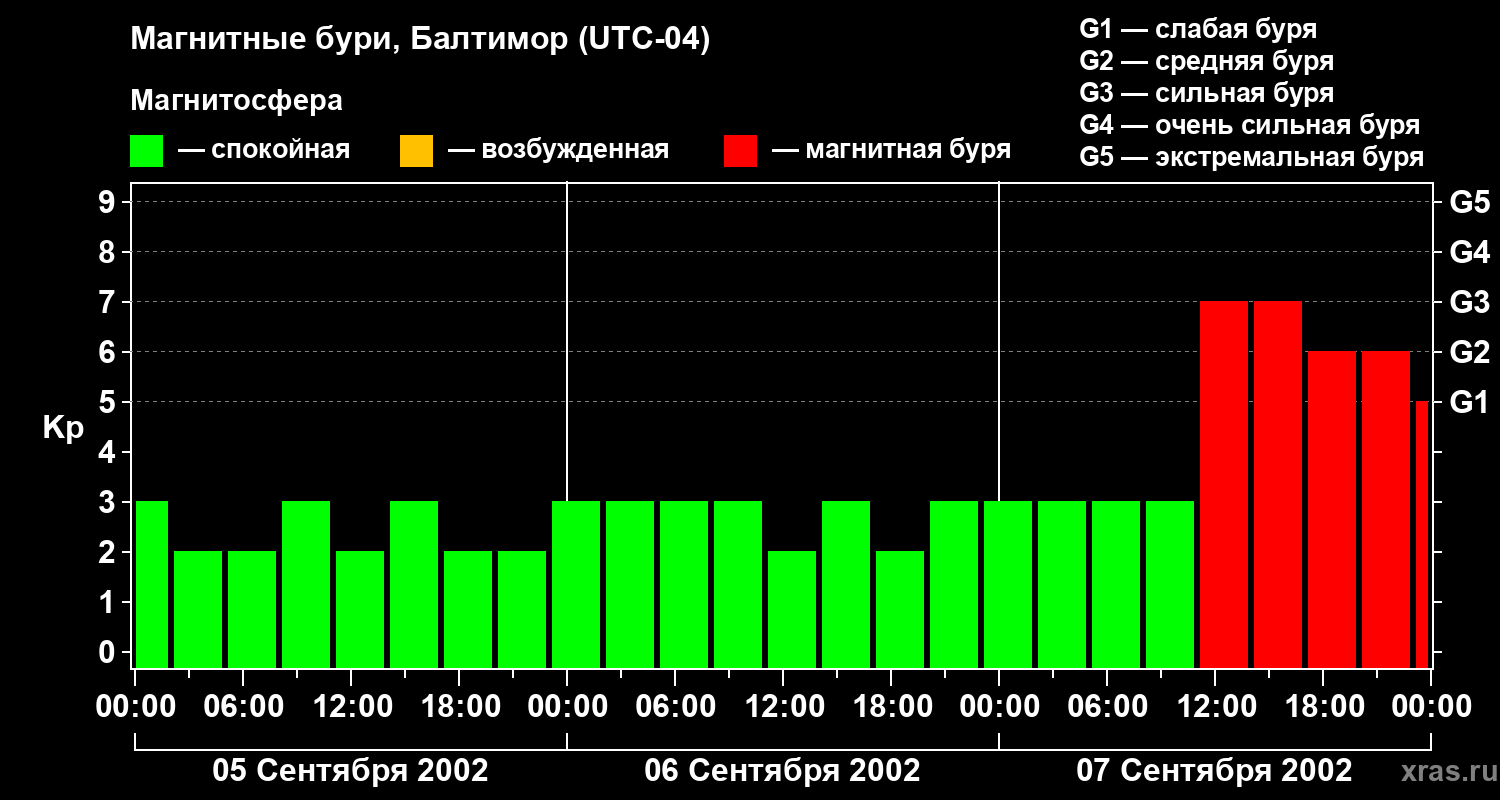Click the "06:00" time label above 07 Сентября
1500x800 pixels.
click(1107, 707)
